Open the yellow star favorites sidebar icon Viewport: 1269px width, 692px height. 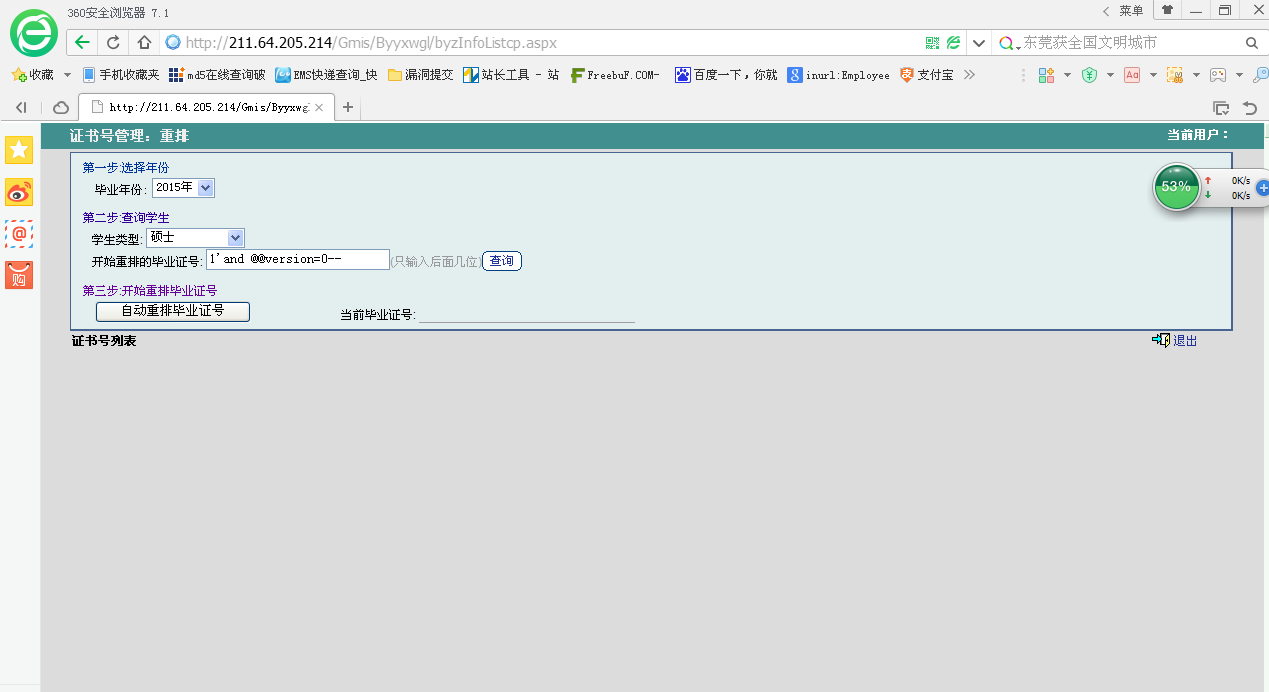[19, 150]
